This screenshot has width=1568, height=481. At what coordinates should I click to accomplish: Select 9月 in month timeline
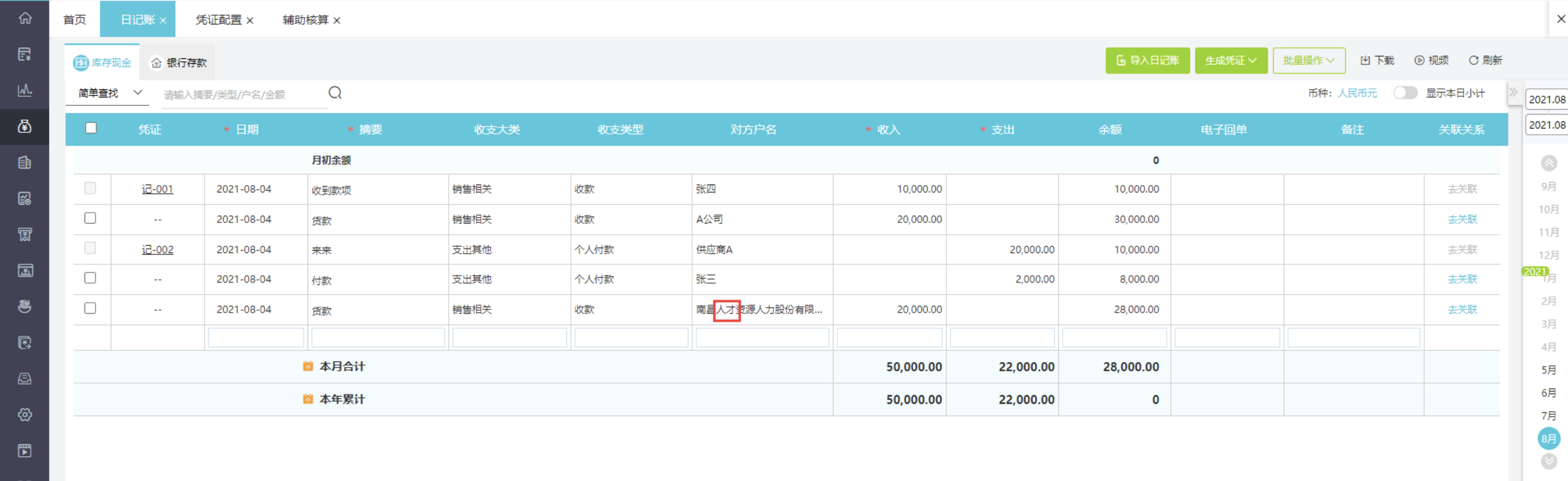tap(1549, 186)
